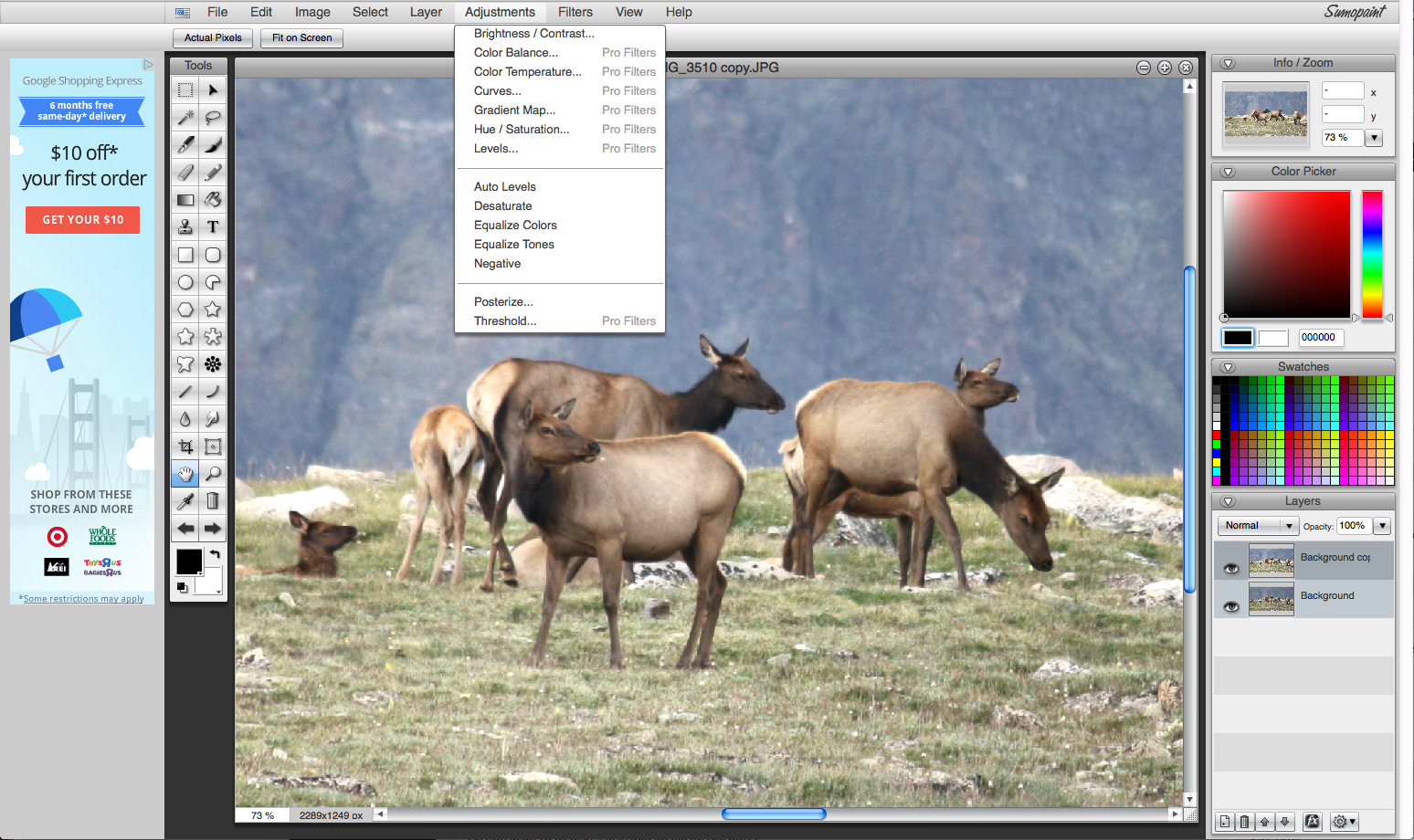Choose Auto Levels from Adjustments menu

pos(504,186)
